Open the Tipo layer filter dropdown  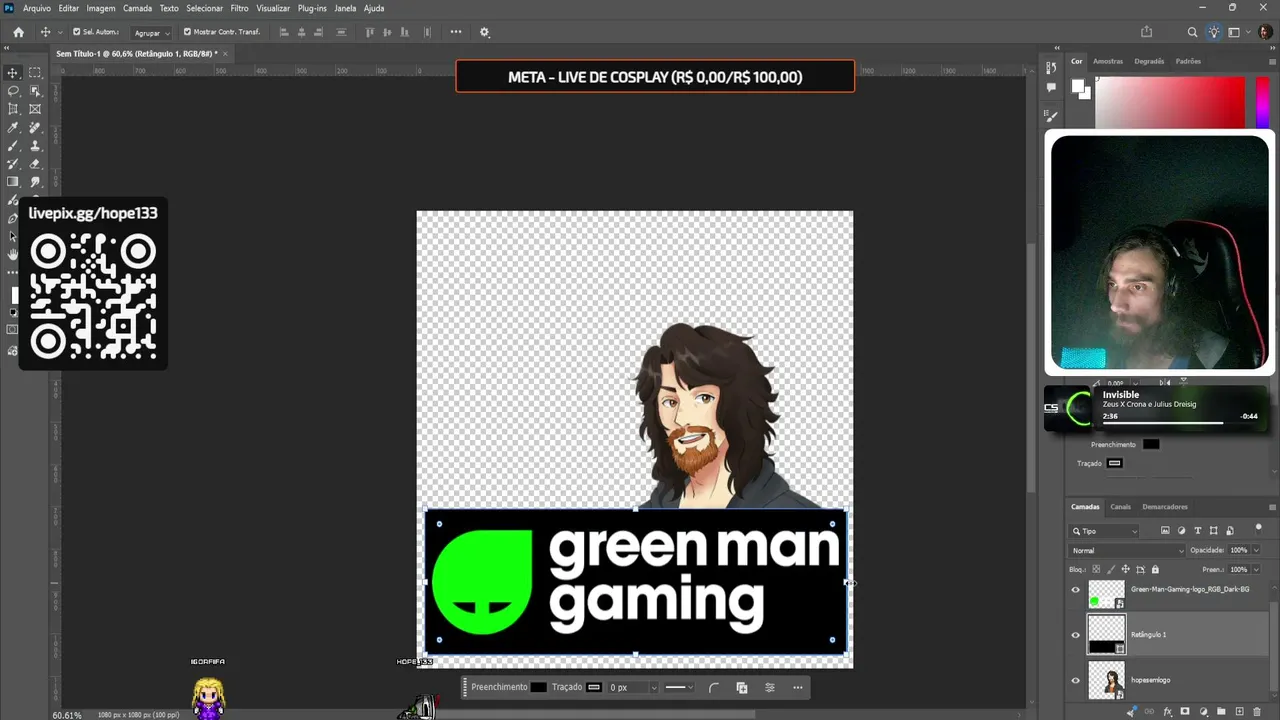(x=1105, y=531)
